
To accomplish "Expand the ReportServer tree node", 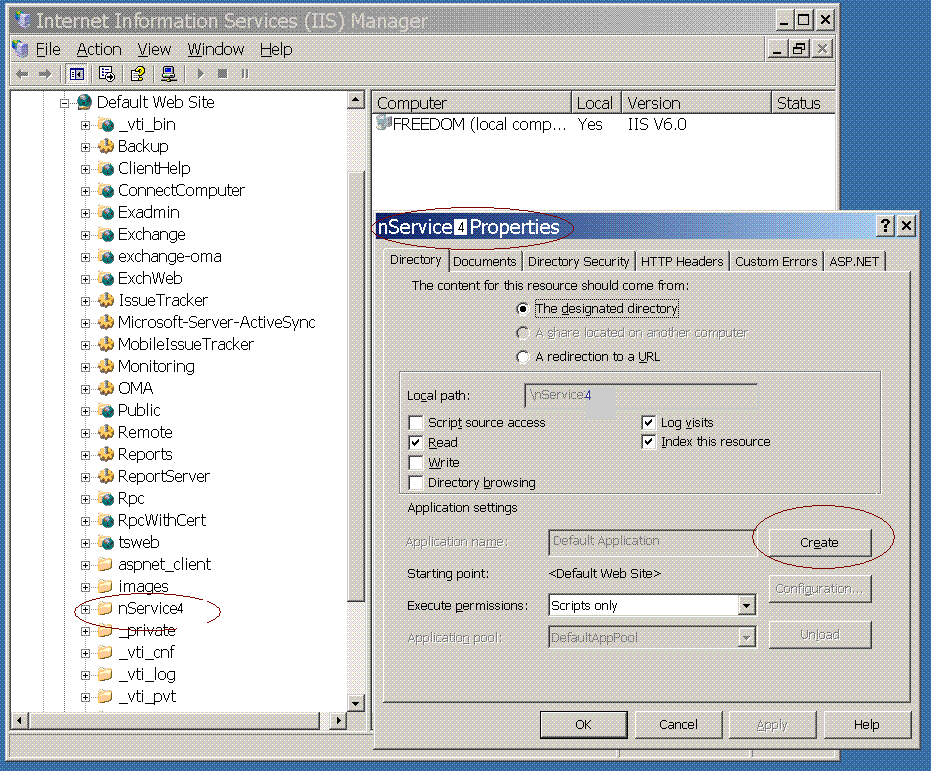I will click(86, 477).
